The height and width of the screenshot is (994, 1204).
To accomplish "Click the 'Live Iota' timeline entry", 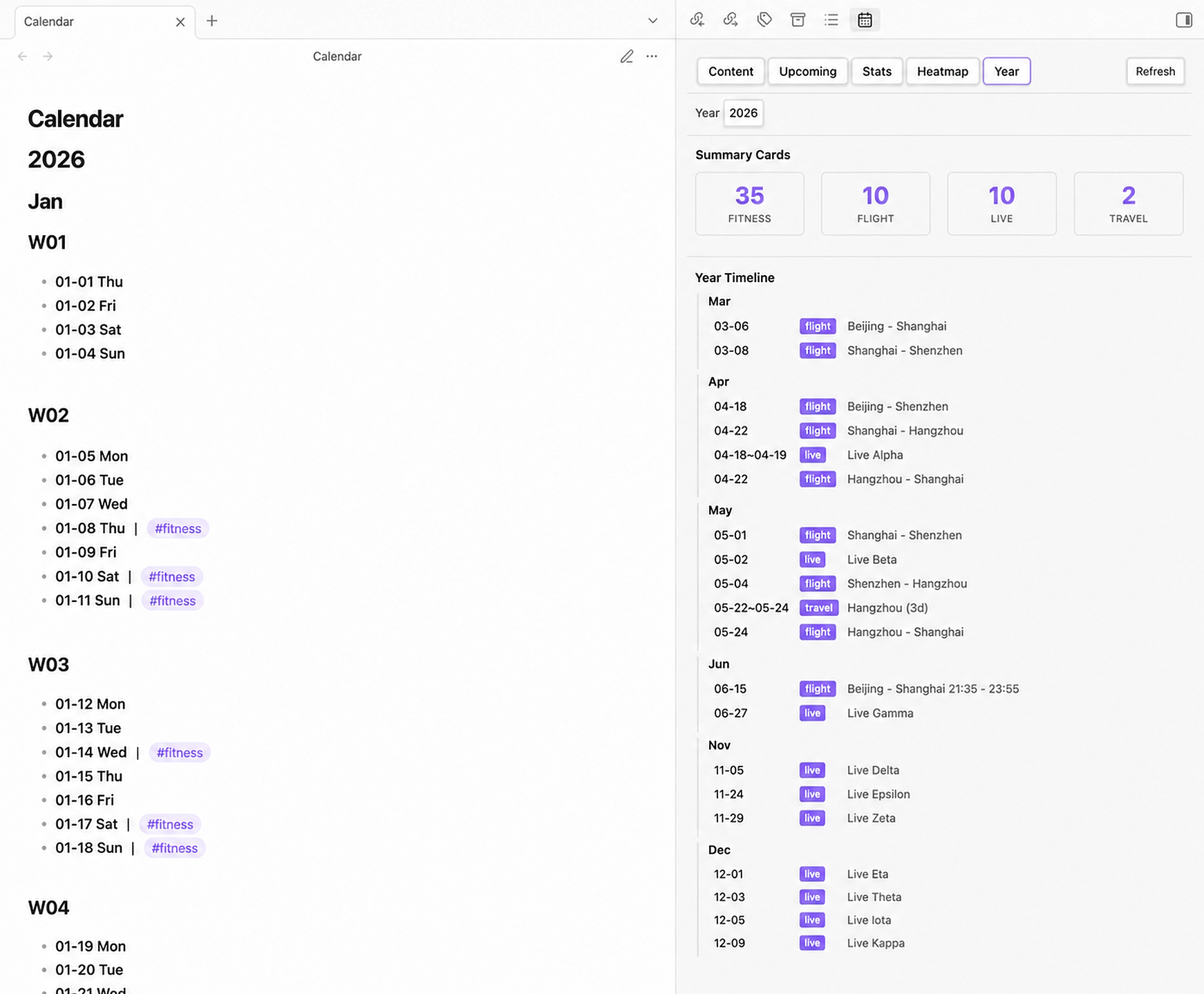I will [869, 920].
